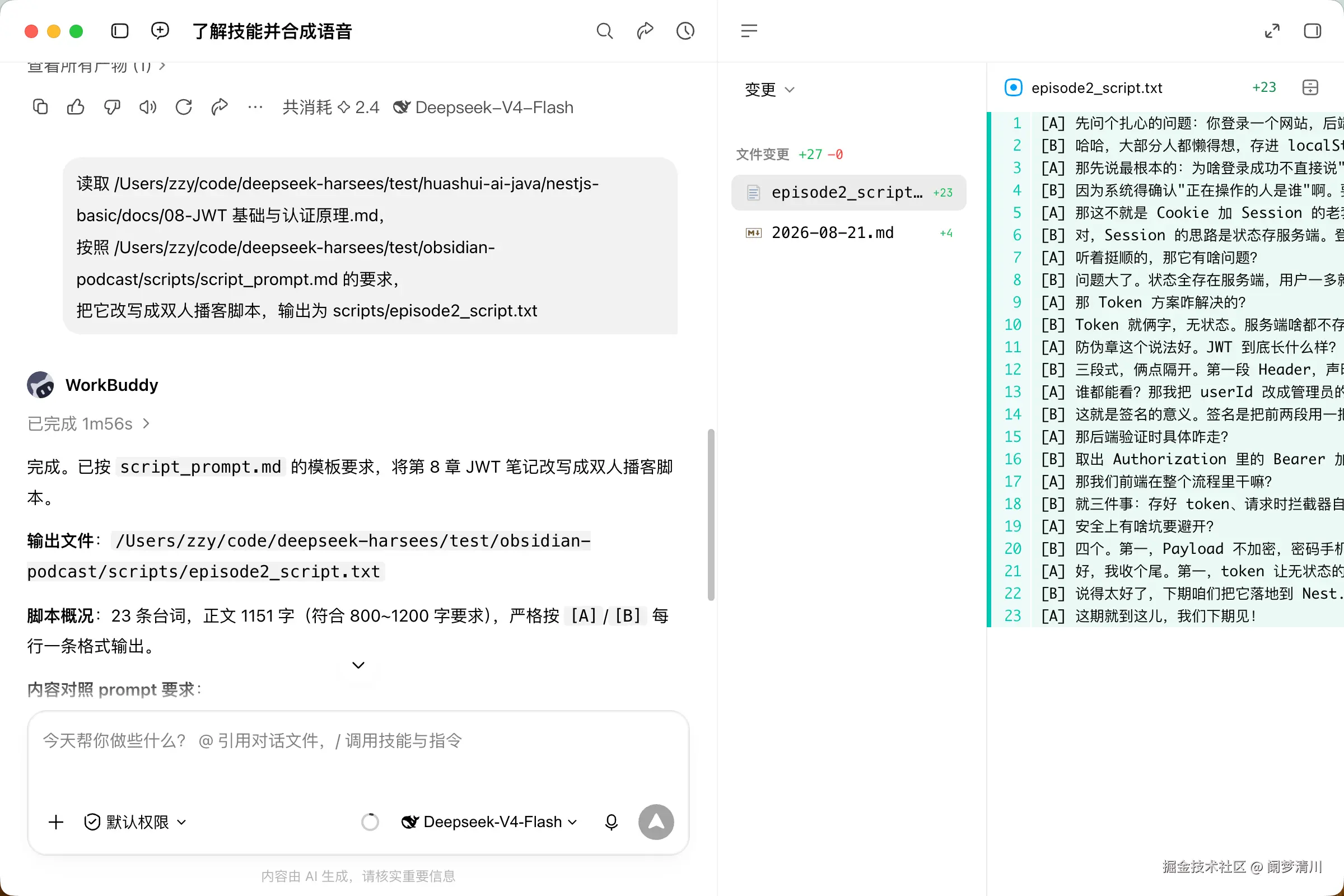Select 2026-08-21.md in changes list

click(848, 232)
